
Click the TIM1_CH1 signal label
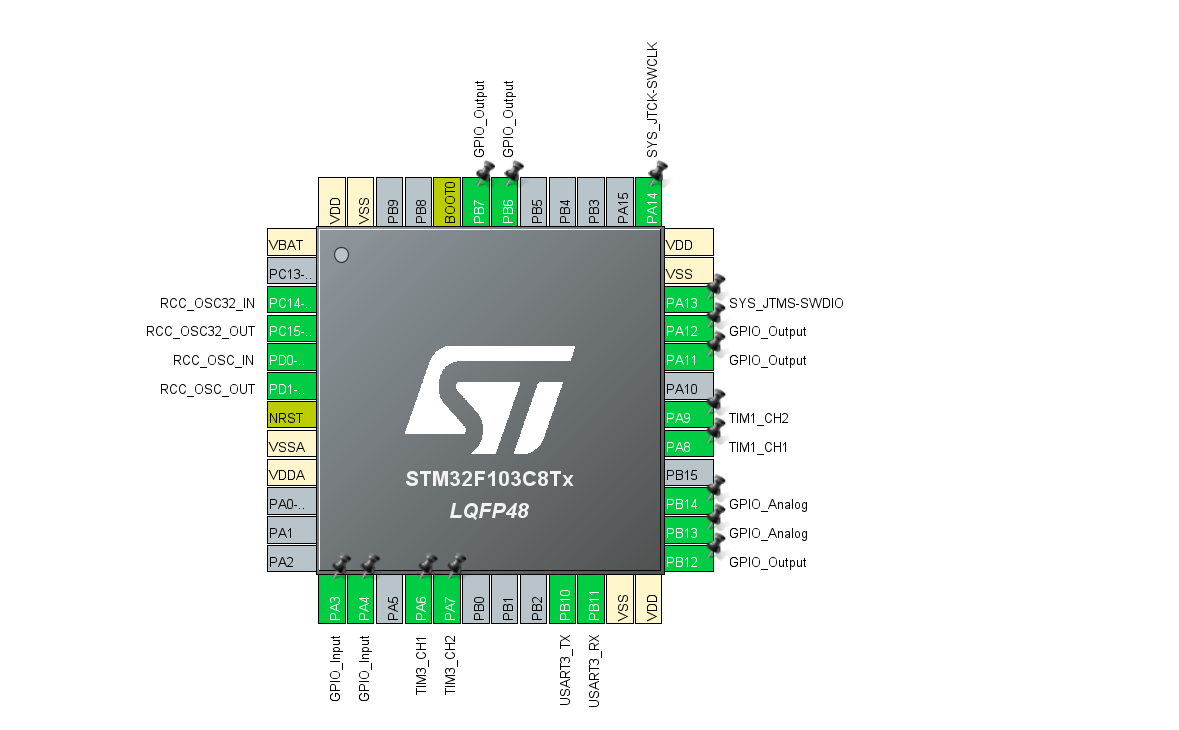[759, 447]
